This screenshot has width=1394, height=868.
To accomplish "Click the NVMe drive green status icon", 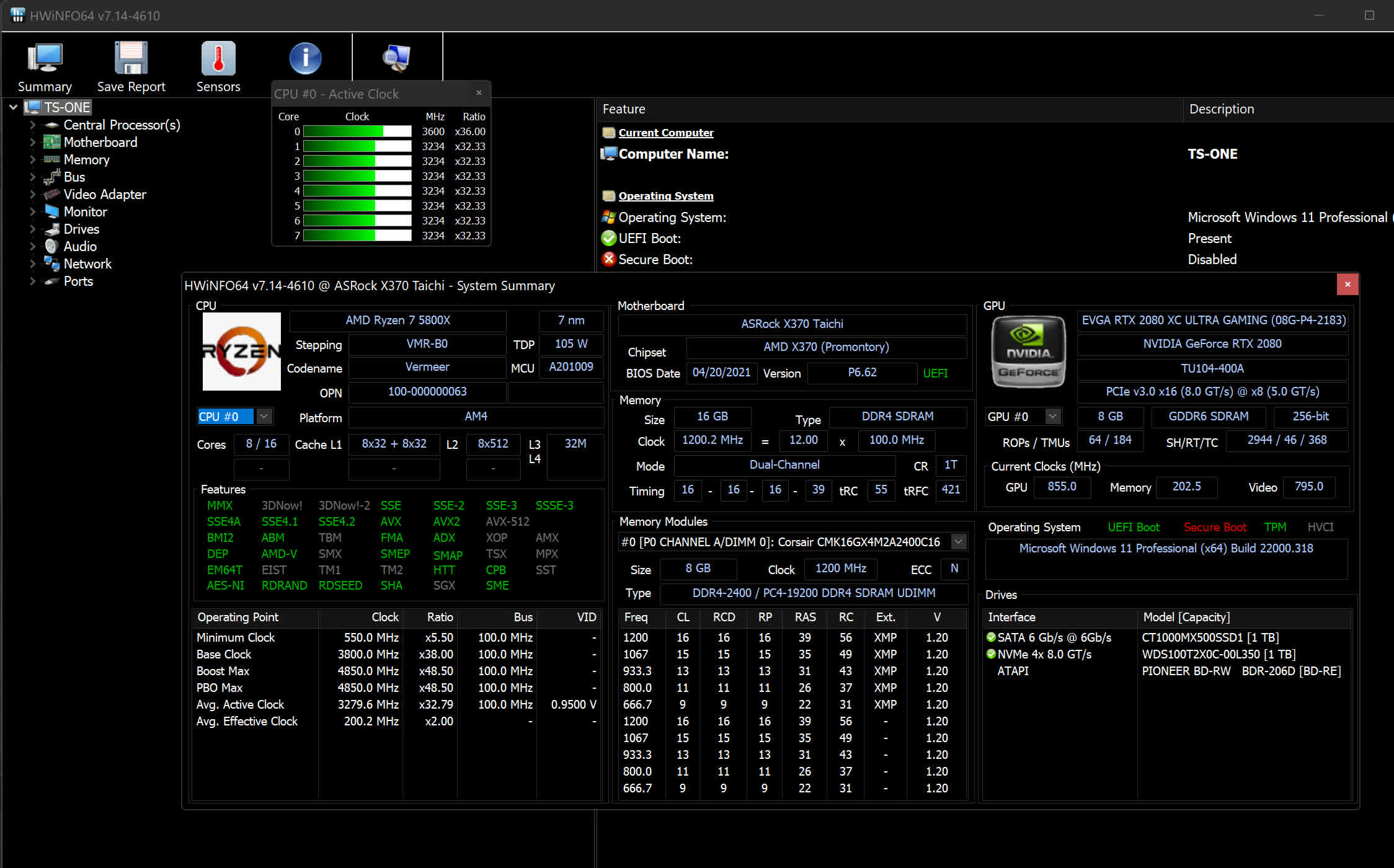I will 991,654.
